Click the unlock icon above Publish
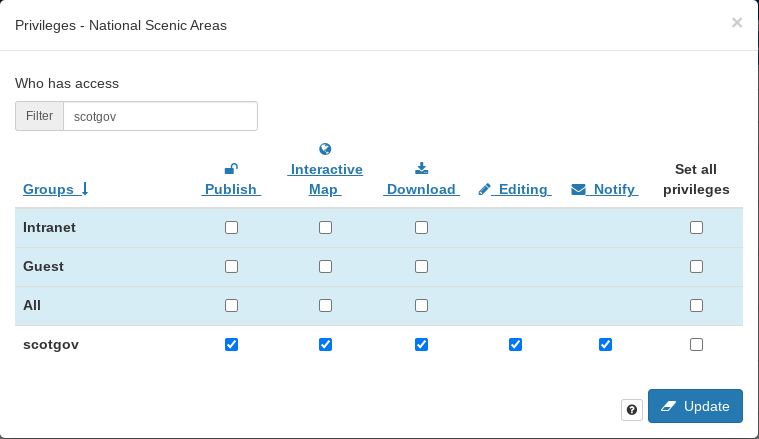759x439 pixels. [x=231, y=169]
